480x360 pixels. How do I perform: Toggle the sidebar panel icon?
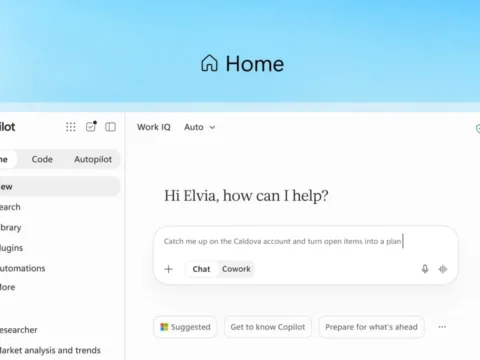tap(110, 127)
